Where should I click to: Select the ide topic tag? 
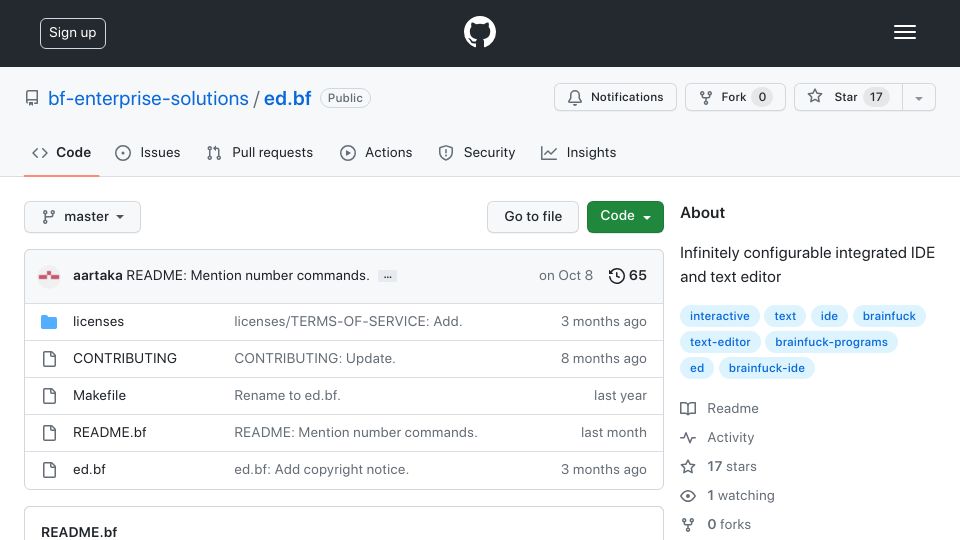coord(829,316)
